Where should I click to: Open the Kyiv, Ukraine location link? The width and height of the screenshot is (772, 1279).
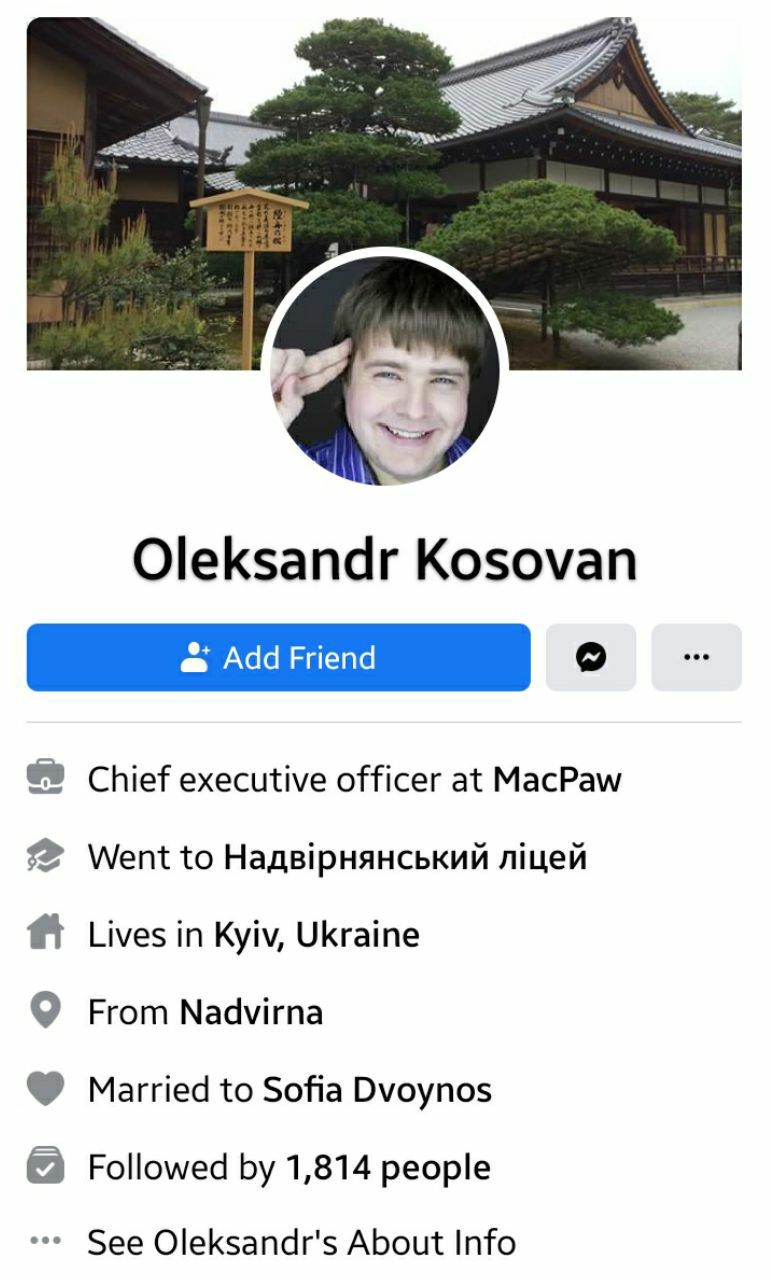tap(317, 935)
